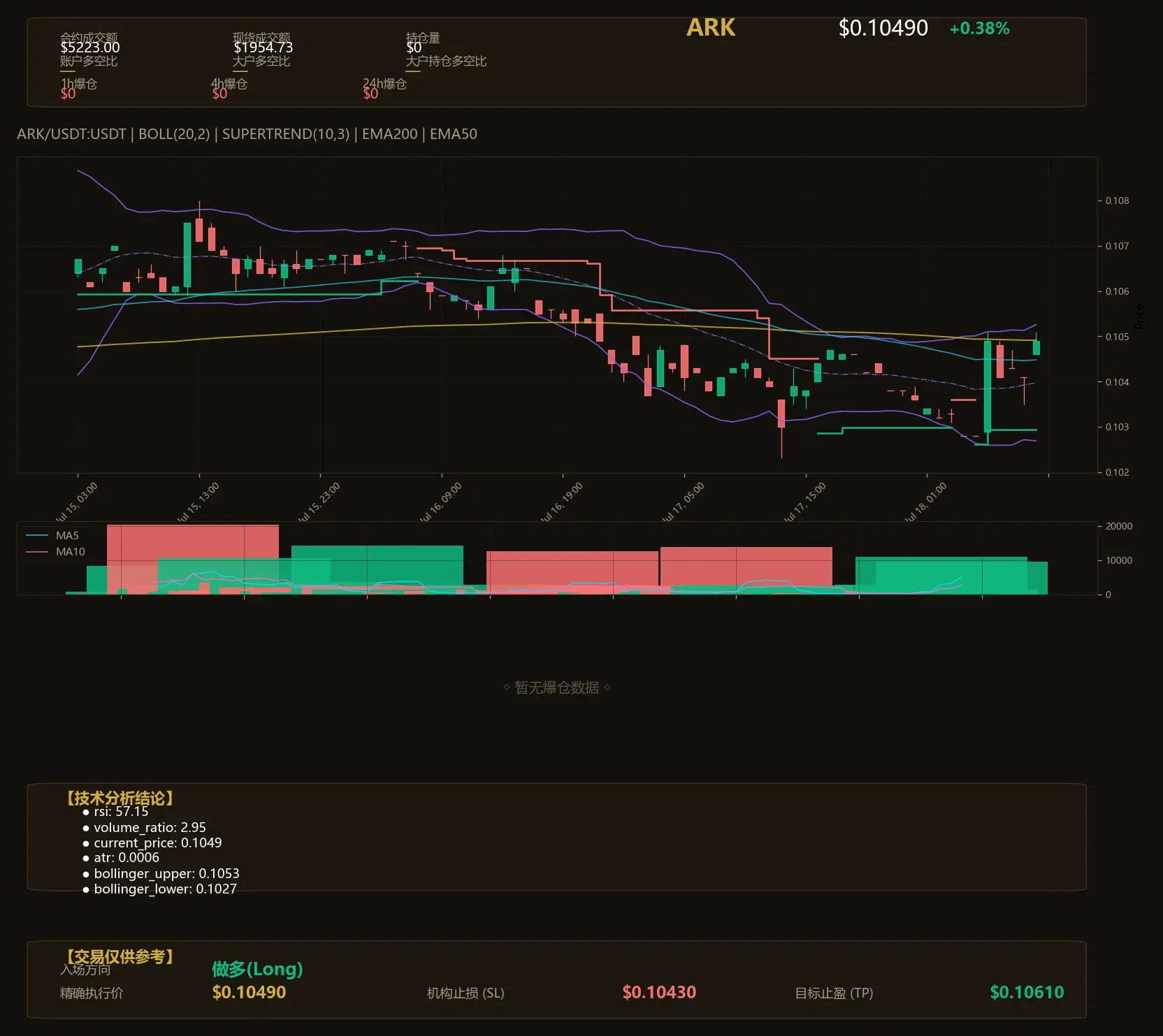Screen dimensions: 1163x1036
Task: Click the Jul 16, 19:00 time tick
Action: (x=562, y=503)
